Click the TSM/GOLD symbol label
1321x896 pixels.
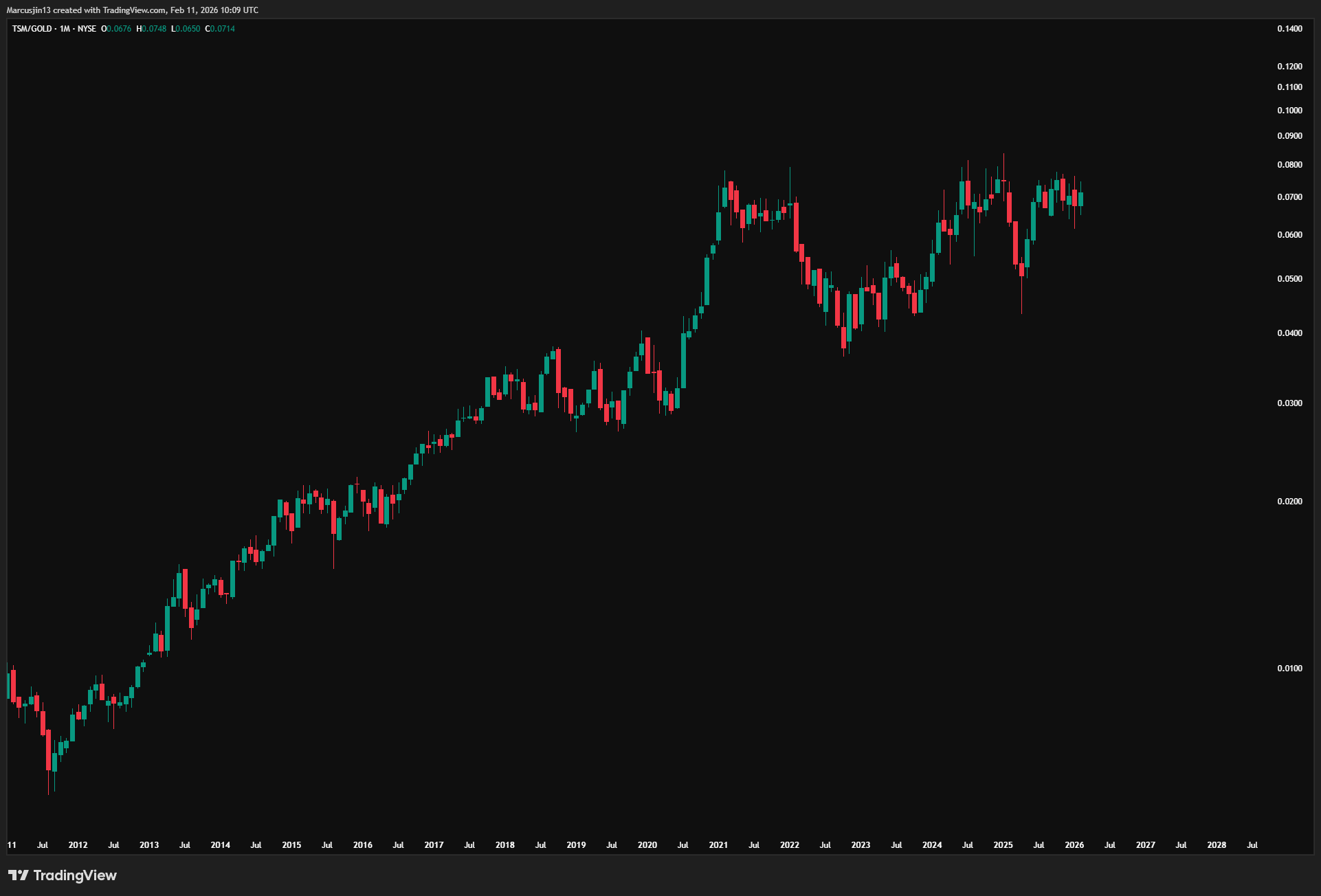(32, 29)
